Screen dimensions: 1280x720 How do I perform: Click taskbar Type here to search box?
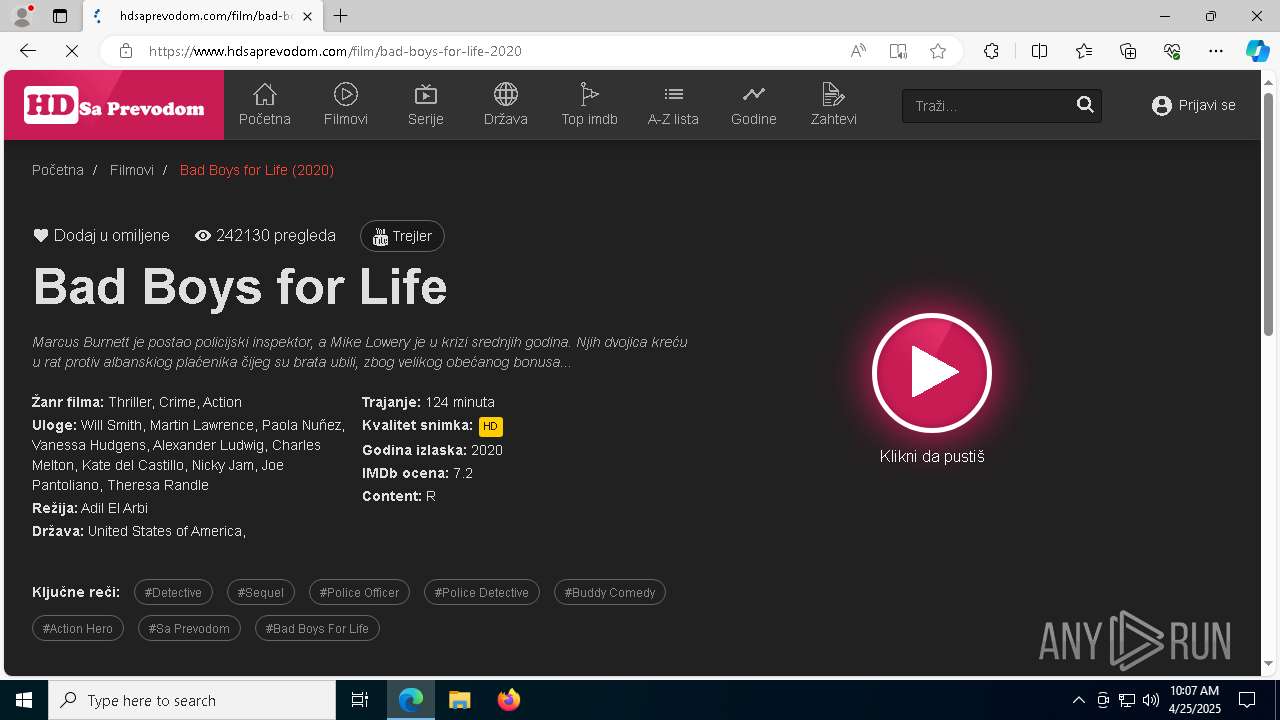click(192, 700)
